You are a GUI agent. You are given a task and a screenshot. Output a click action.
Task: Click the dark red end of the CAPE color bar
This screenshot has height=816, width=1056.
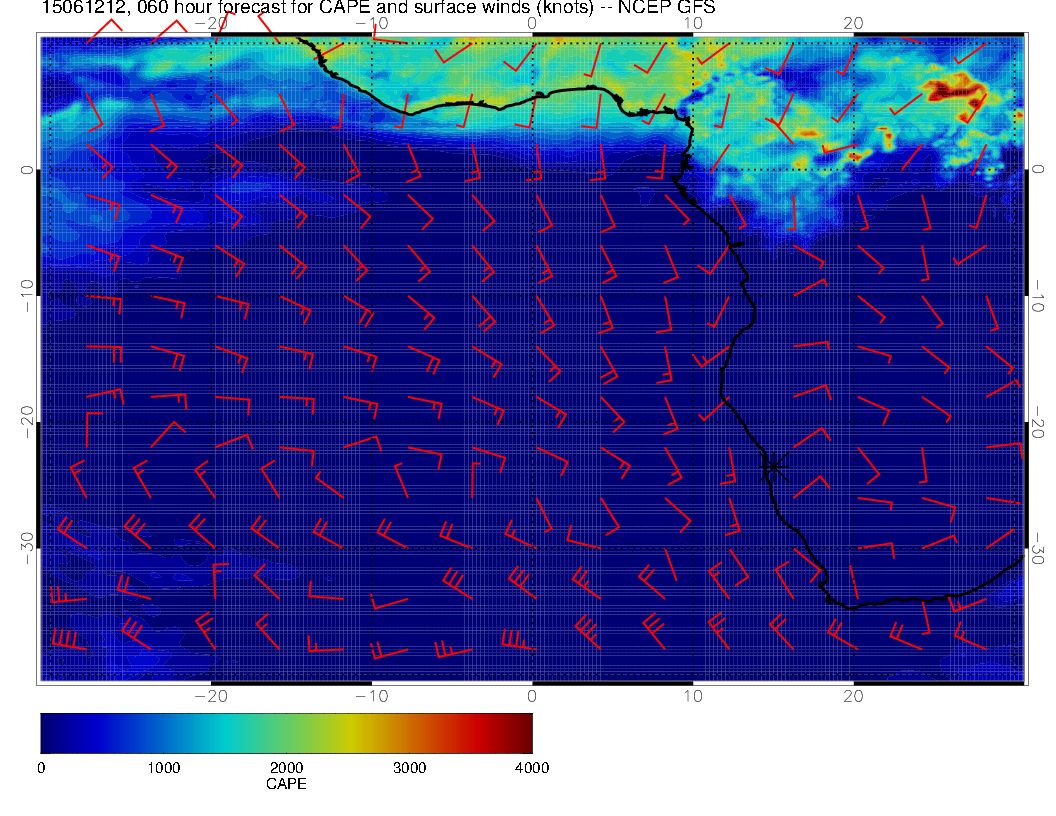point(523,732)
